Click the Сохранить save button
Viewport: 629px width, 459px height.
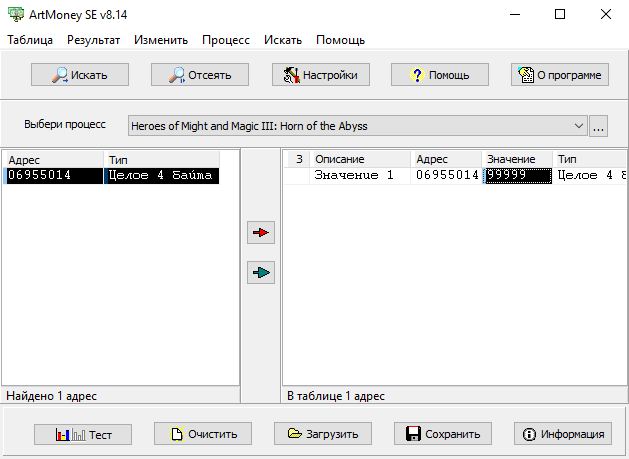(x=443, y=434)
